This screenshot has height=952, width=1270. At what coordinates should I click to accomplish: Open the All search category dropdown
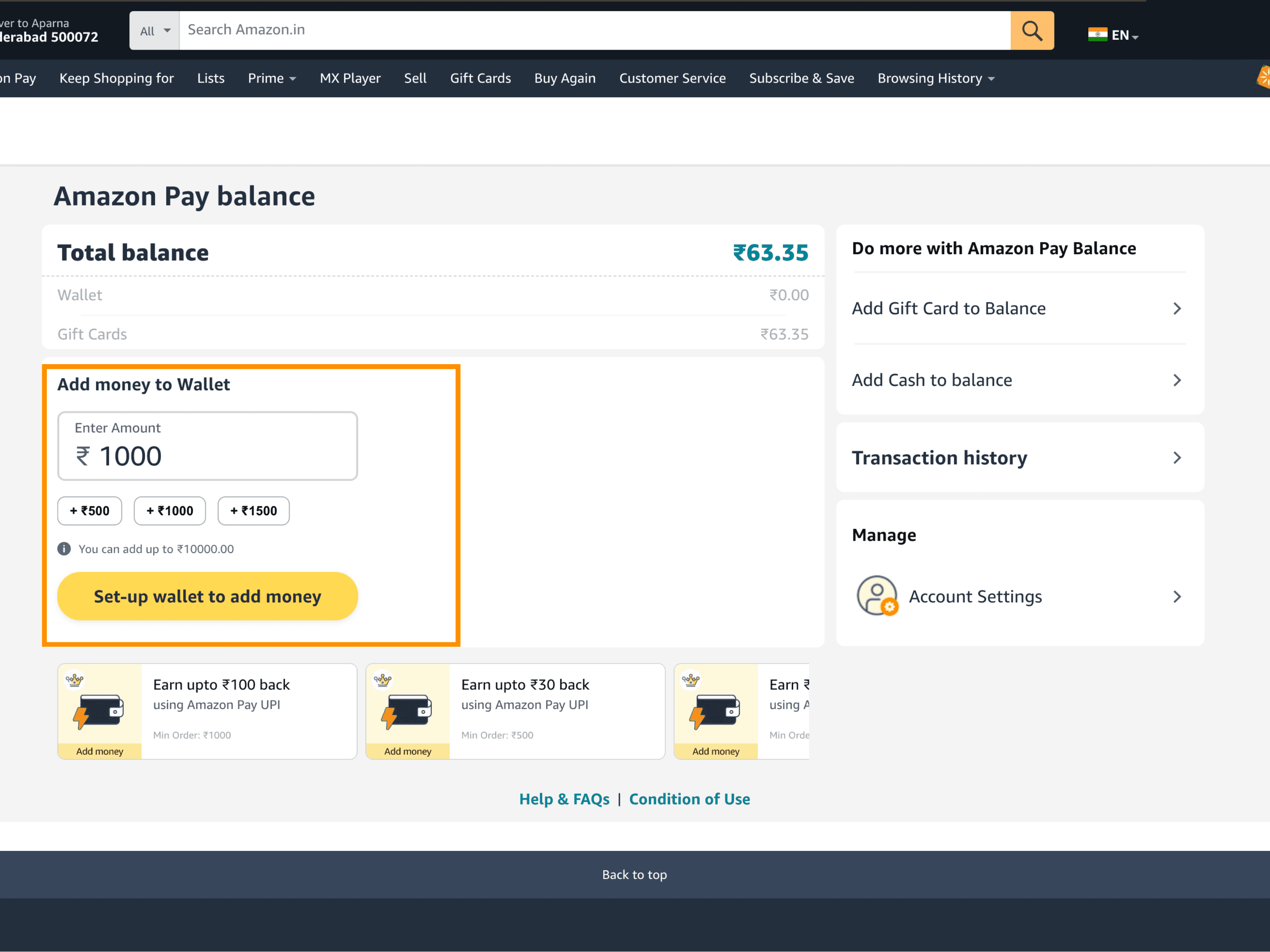tap(154, 31)
